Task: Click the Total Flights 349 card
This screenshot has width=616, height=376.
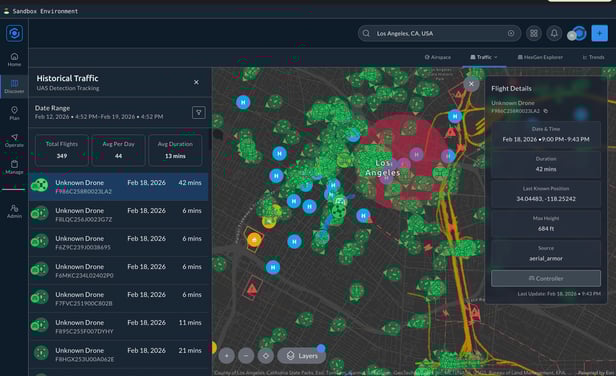Action: pyautogui.click(x=62, y=150)
